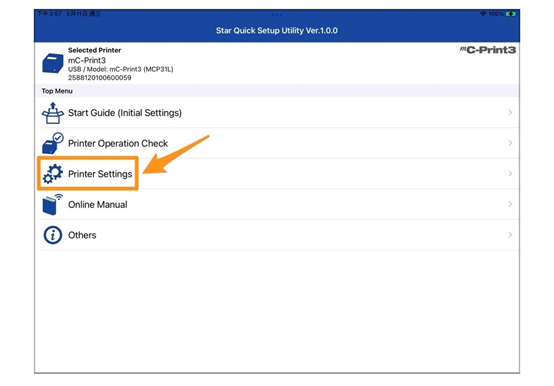
Task: Tap the Online Manual book icon
Action: click(x=52, y=204)
